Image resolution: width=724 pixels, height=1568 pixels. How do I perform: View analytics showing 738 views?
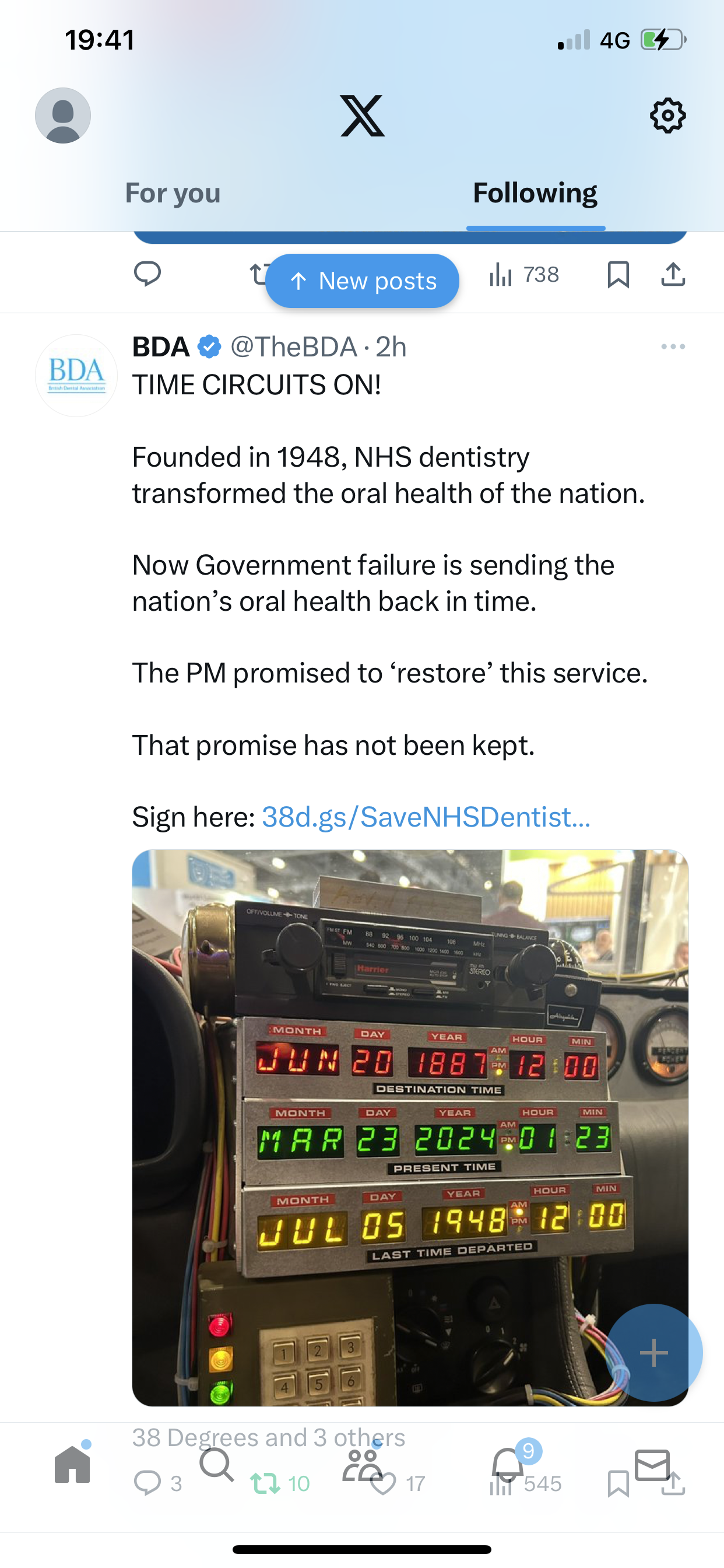click(x=524, y=275)
